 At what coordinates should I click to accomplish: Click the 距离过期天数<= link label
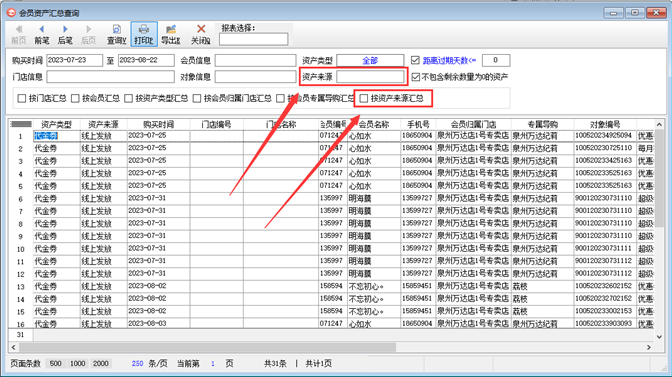[x=449, y=61]
